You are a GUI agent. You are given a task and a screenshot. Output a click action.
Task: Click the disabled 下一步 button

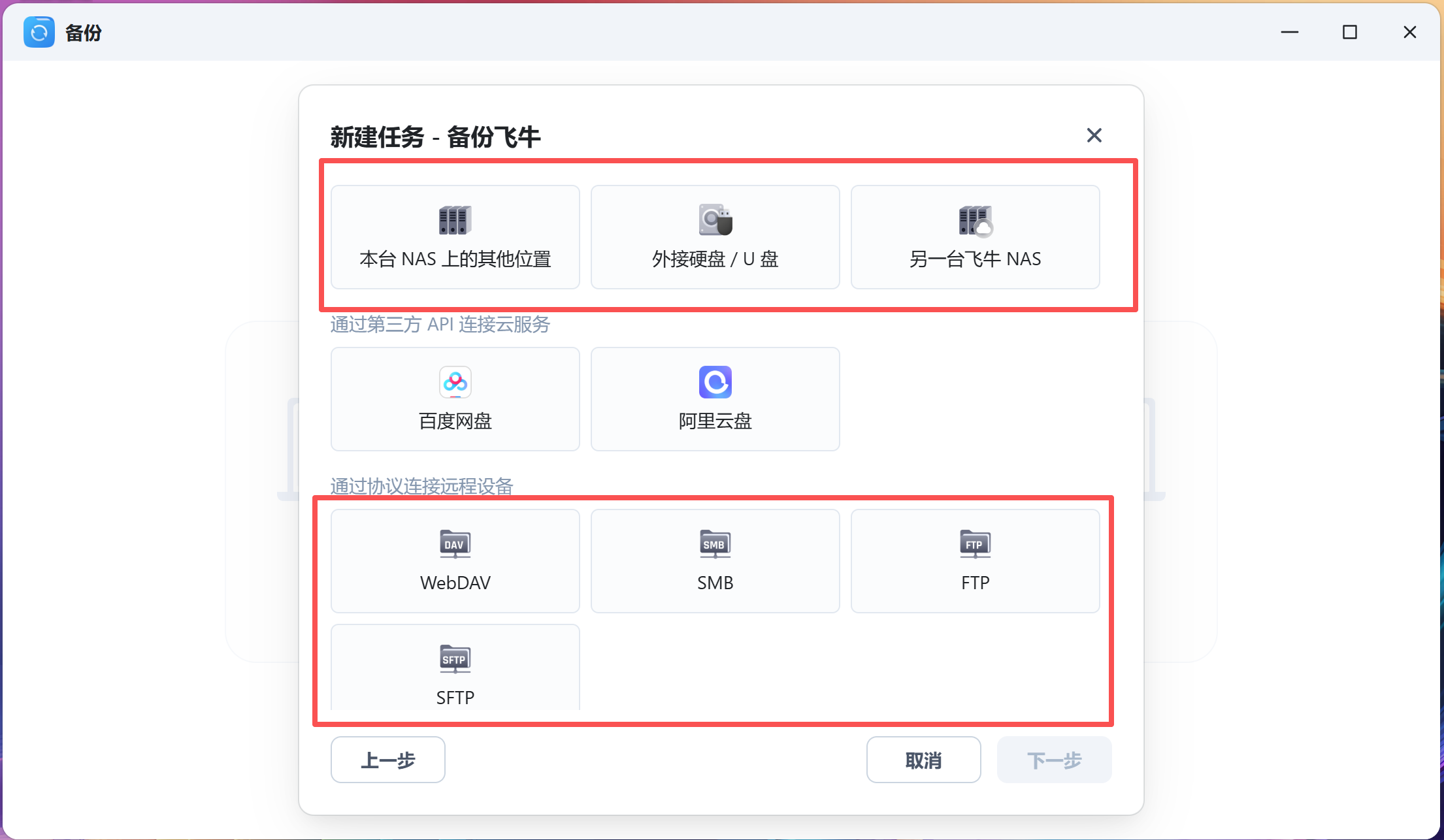coord(1053,760)
